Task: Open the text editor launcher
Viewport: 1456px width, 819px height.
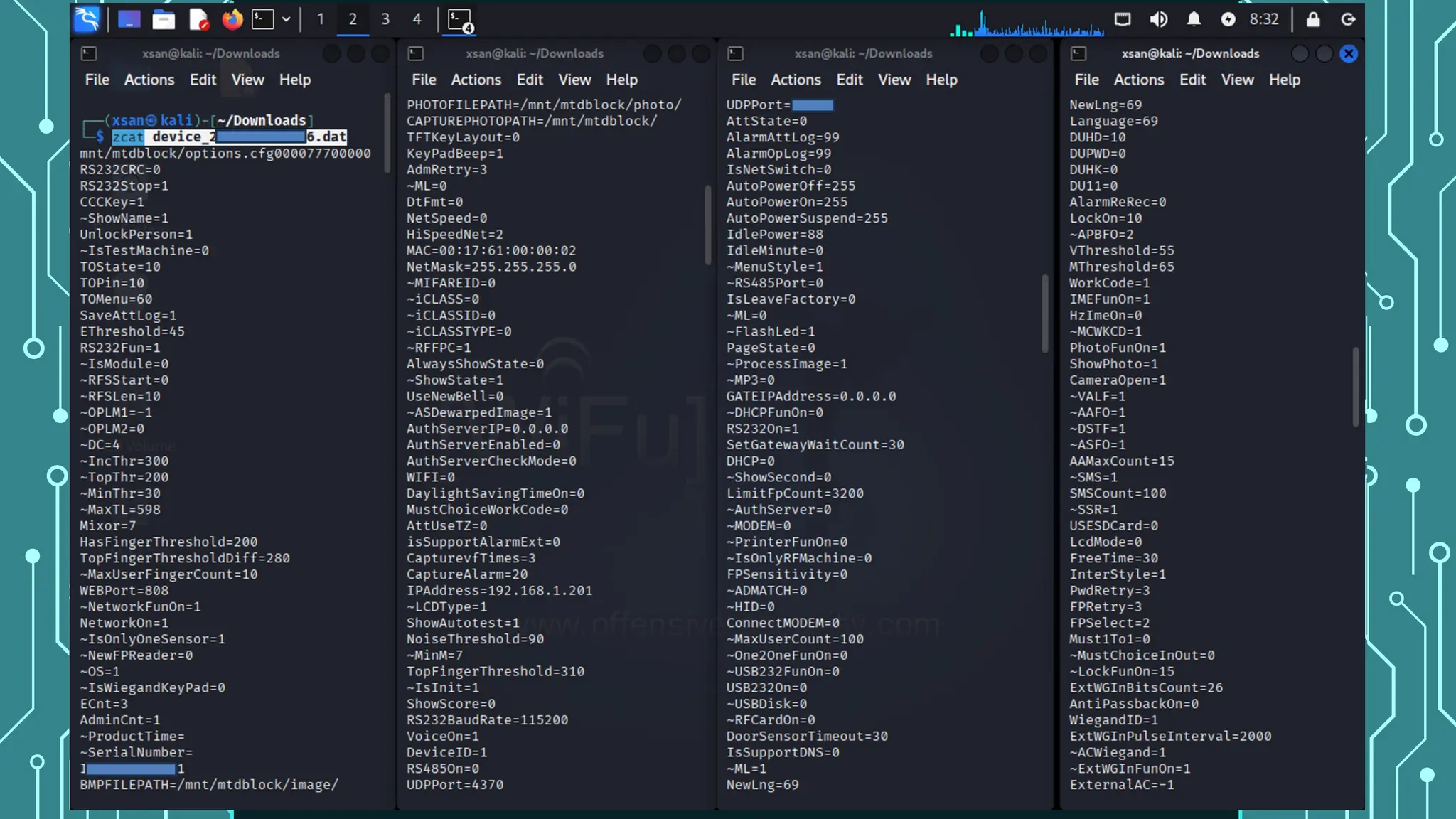Action: click(x=198, y=19)
